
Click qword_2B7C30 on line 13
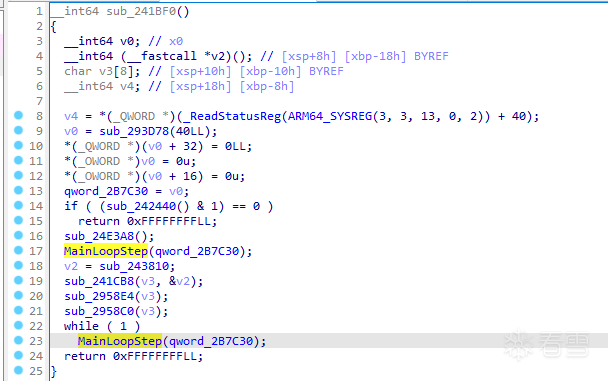point(106,191)
